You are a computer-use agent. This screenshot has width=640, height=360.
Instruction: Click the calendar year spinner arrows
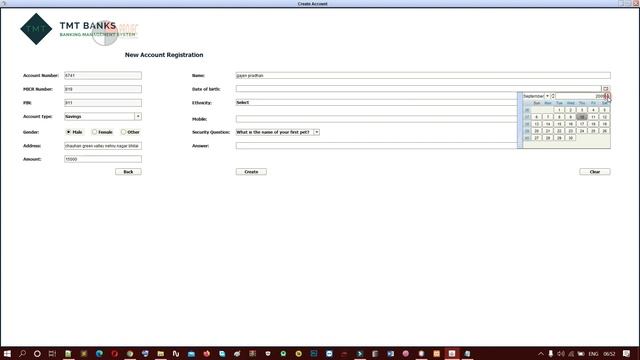point(608,96)
